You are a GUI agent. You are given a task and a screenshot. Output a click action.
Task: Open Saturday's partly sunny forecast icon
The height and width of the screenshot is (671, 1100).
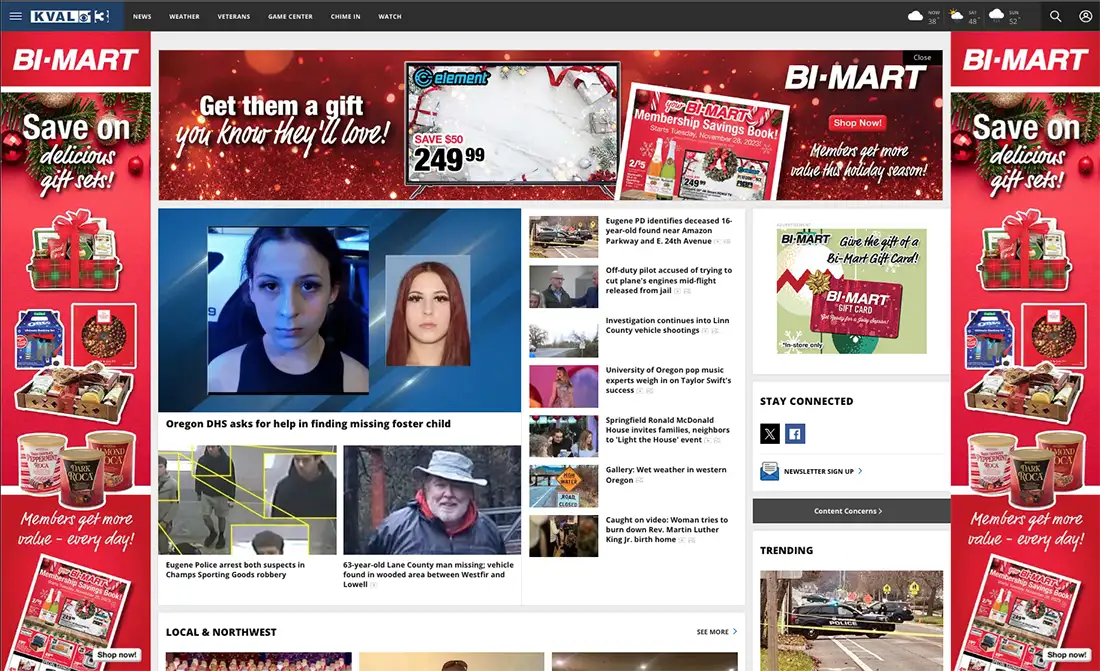pos(955,15)
